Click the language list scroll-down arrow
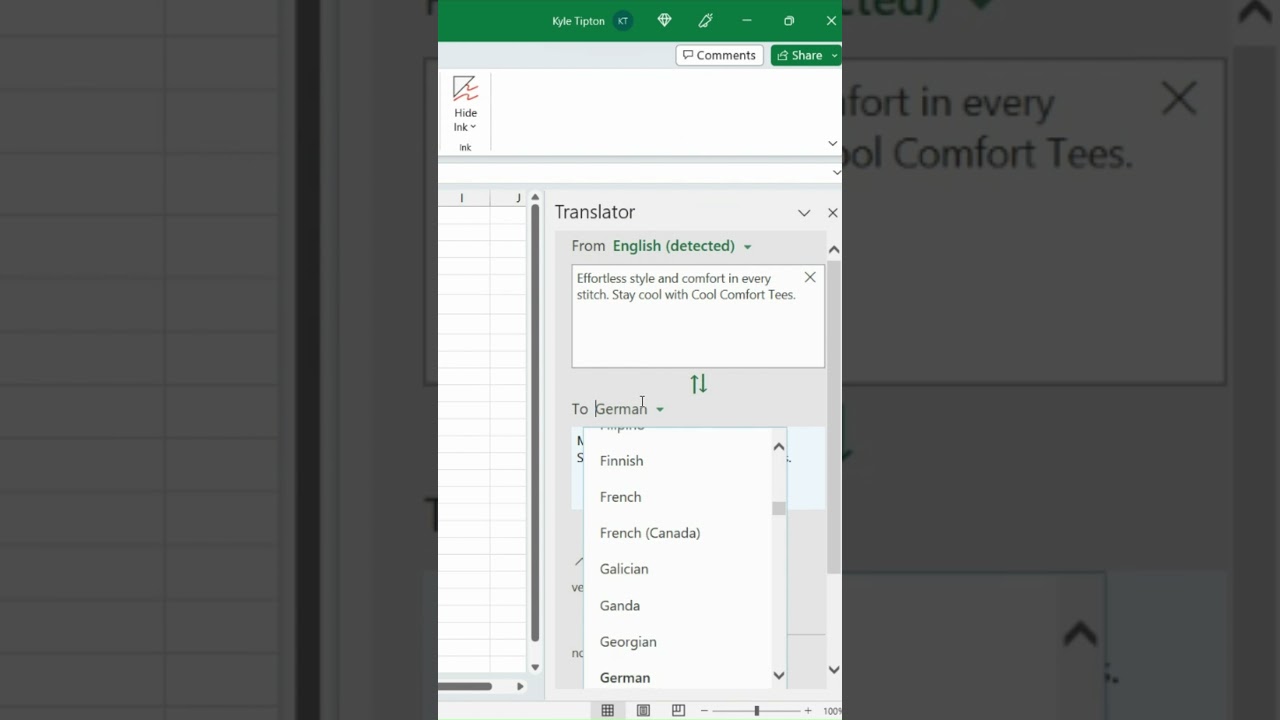Image resolution: width=1280 pixels, height=720 pixels. click(779, 677)
